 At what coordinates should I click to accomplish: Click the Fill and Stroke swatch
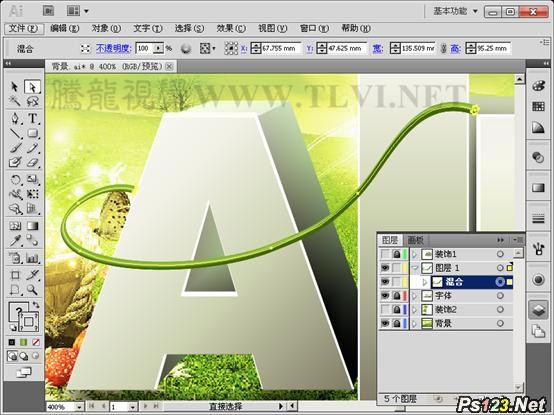tap(24, 317)
